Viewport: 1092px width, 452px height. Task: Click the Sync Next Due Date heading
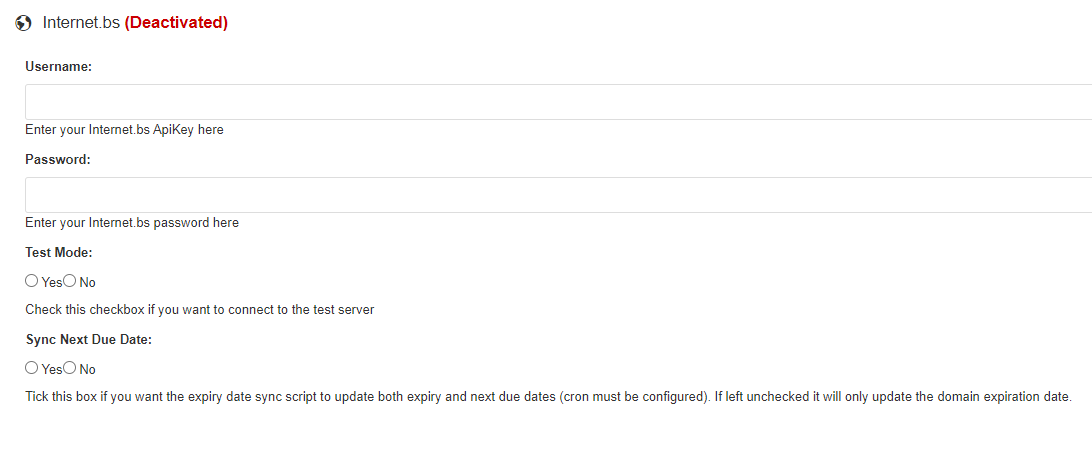(x=88, y=340)
